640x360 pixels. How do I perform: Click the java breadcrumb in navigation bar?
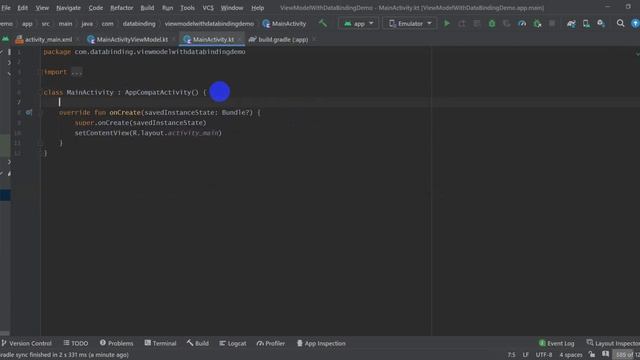[x=87, y=24]
